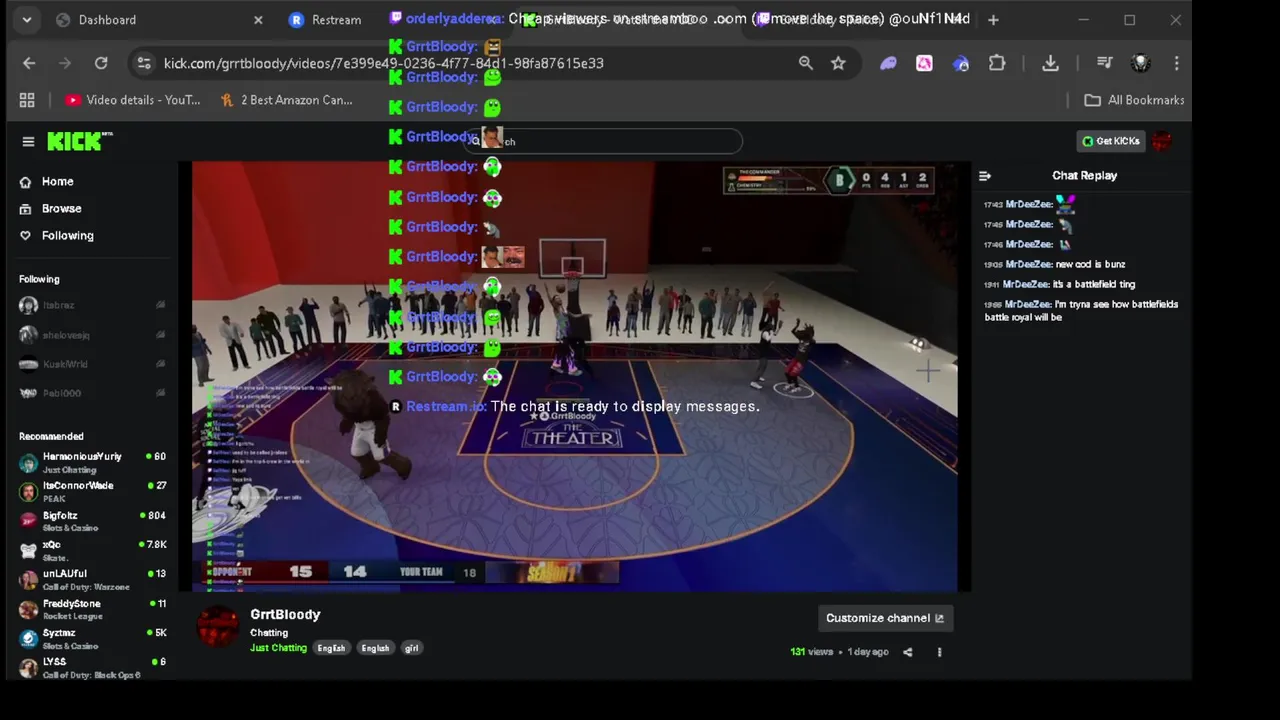Open recommended channel Syztmz
1280x720 pixels.
pyautogui.click(x=91, y=638)
